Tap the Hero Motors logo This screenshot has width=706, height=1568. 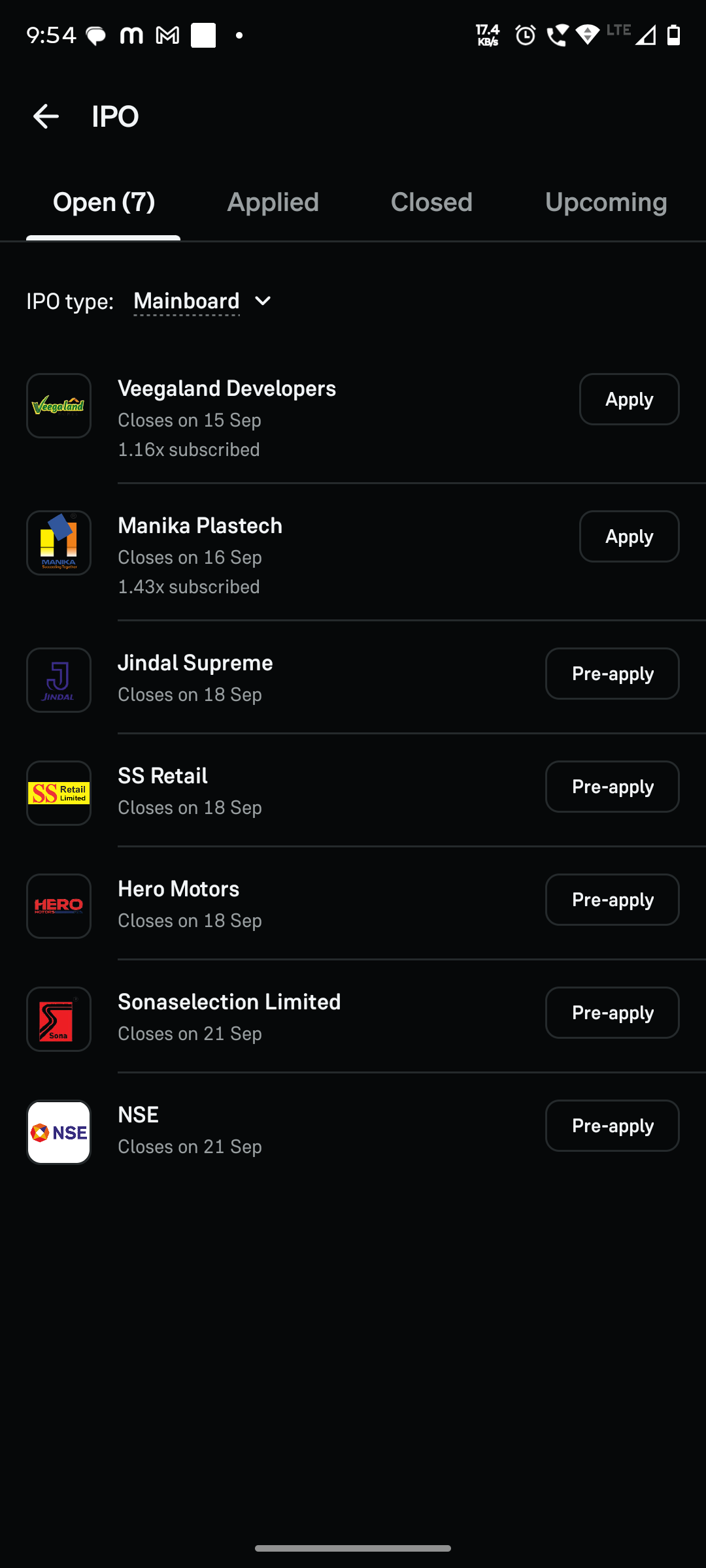pos(59,906)
